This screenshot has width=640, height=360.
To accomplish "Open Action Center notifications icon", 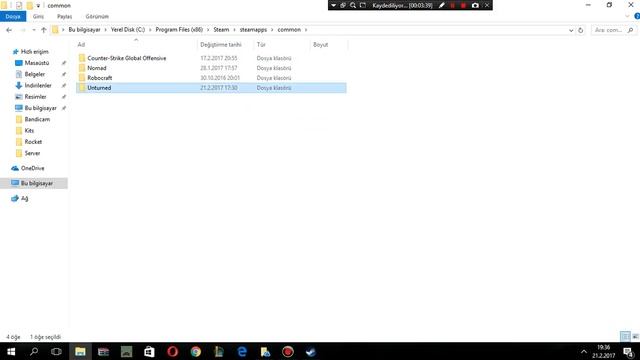I will (x=629, y=351).
